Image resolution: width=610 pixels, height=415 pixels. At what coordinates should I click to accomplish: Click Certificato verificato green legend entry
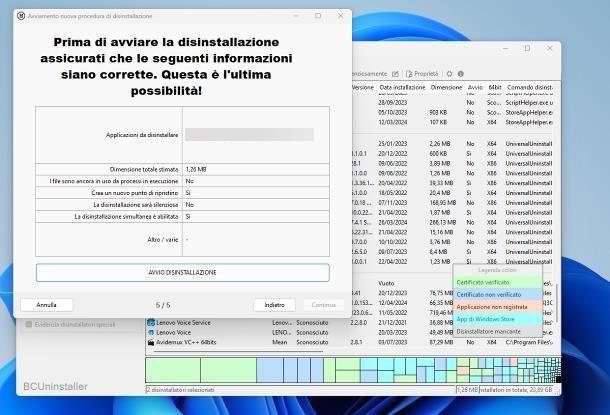point(498,282)
